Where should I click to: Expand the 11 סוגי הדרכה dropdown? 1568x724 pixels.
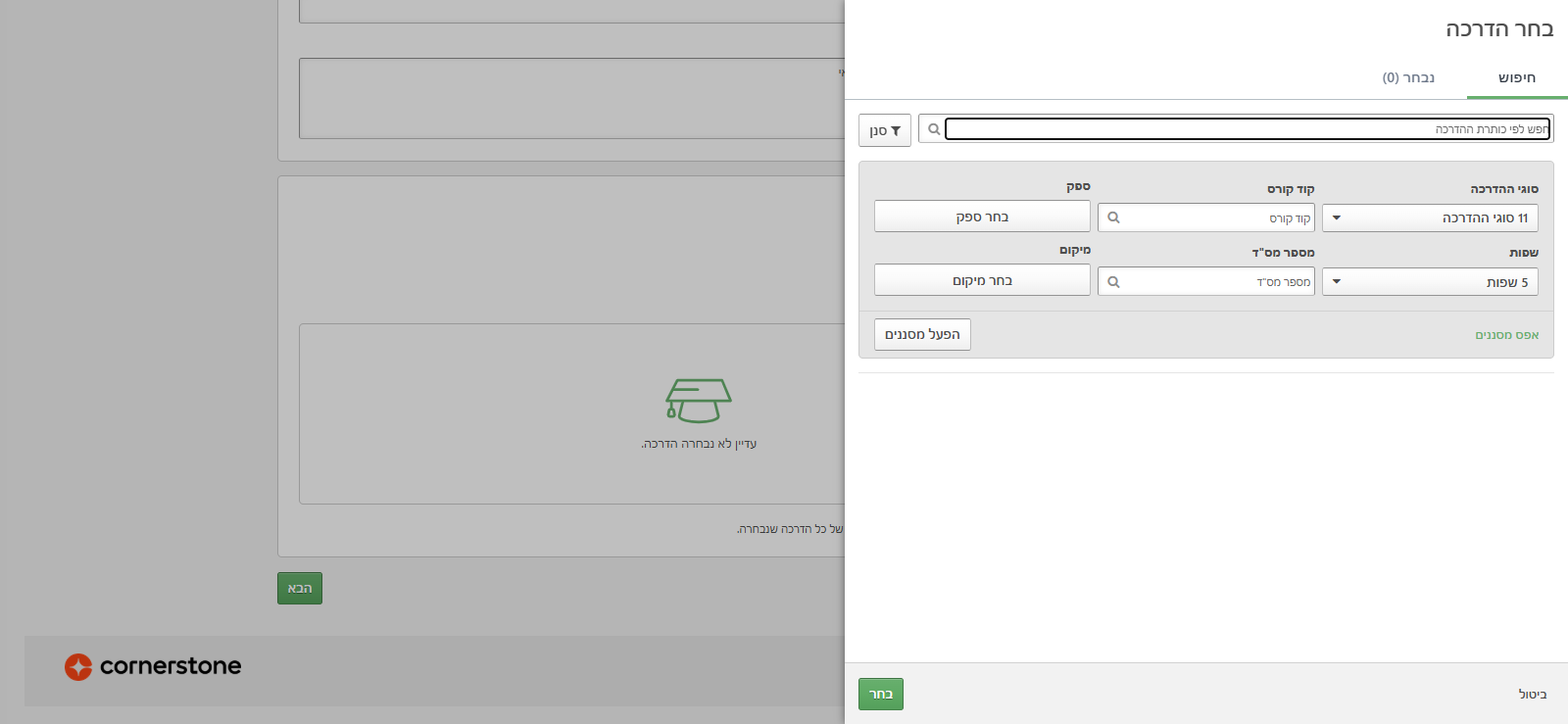coord(1429,217)
